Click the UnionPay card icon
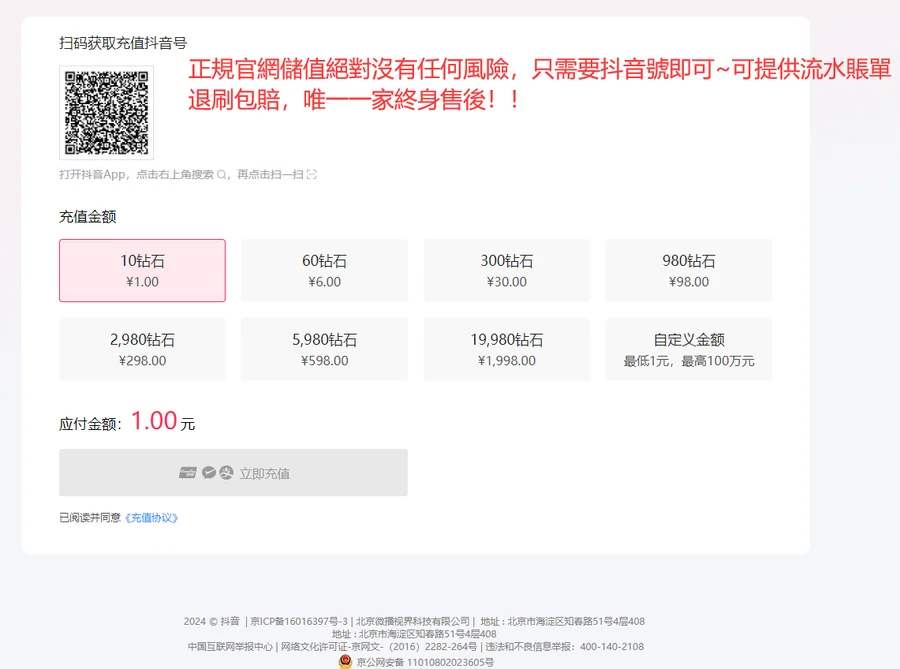The height and width of the screenshot is (669, 900). point(187,473)
